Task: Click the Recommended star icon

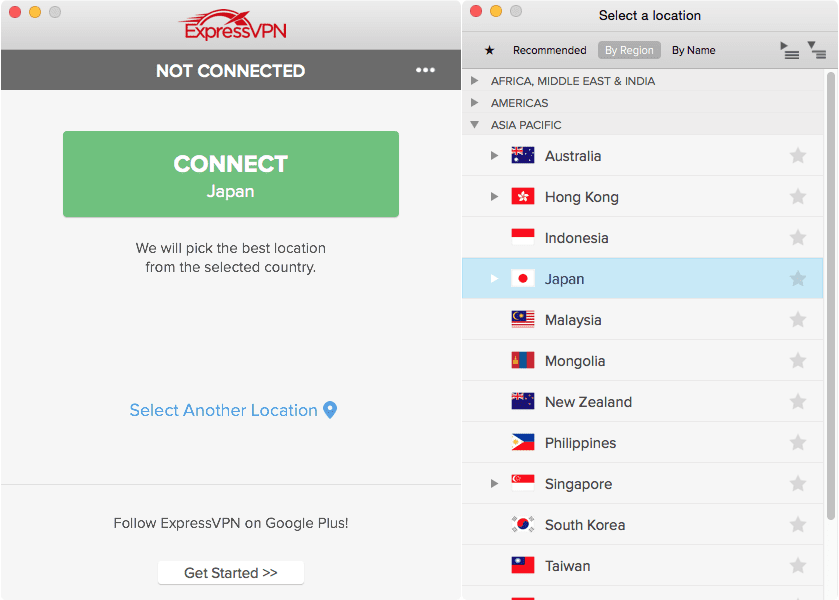Action: pos(488,49)
